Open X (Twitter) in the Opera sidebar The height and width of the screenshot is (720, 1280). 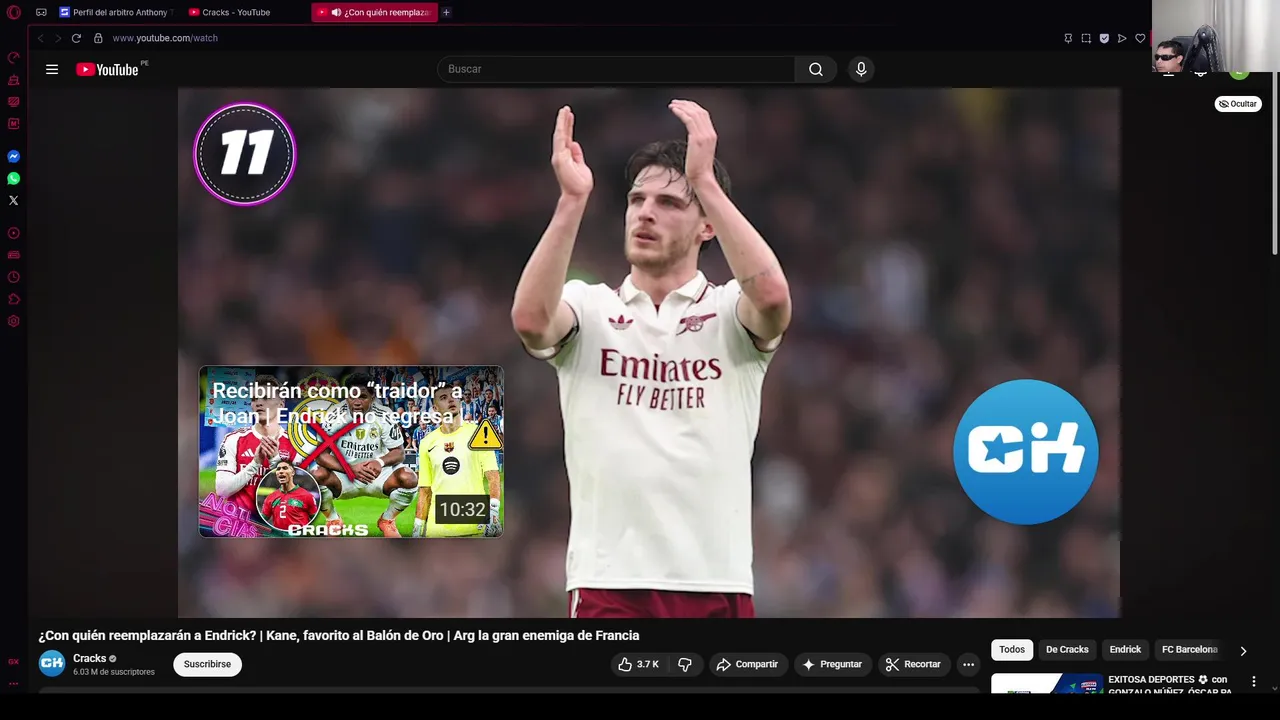point(13,200)
